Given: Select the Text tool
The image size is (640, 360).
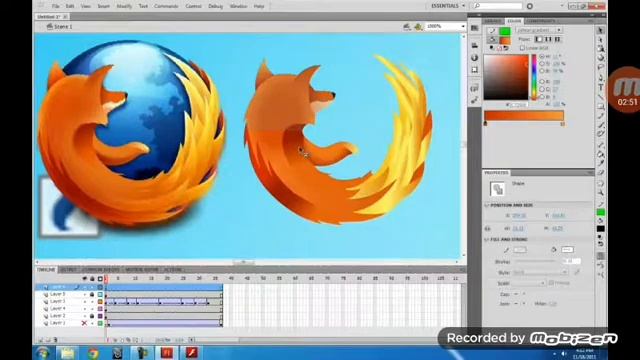Looking at the screenshot, I should coord(600,87).
